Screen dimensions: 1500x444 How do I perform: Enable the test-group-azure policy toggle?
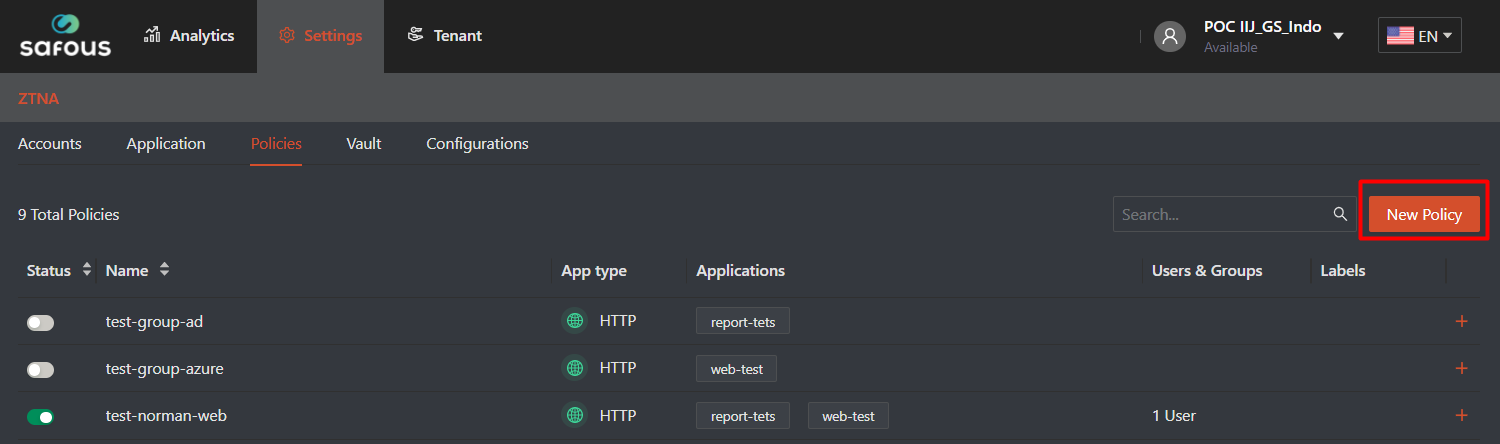pos(40,370)
